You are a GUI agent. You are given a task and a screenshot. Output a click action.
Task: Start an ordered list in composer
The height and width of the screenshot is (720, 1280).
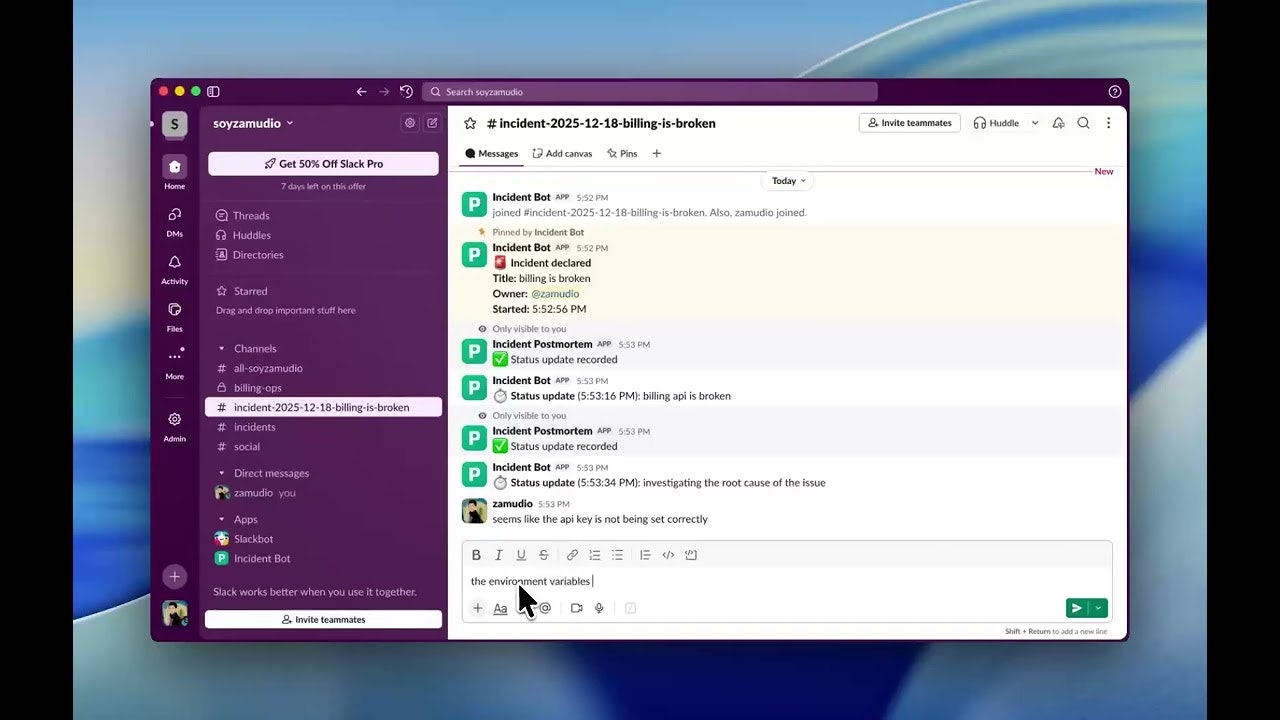click(595, 555)
